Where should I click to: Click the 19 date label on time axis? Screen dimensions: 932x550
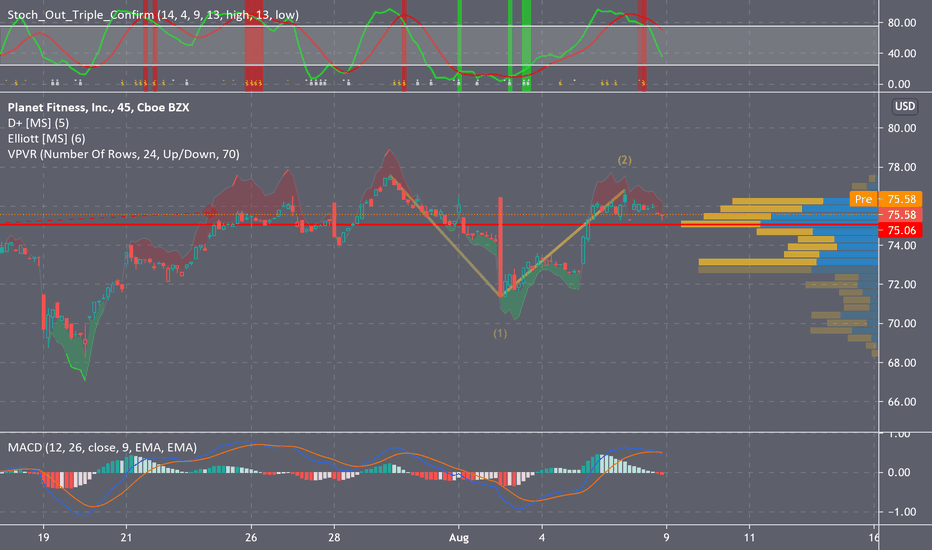(43, 538)
